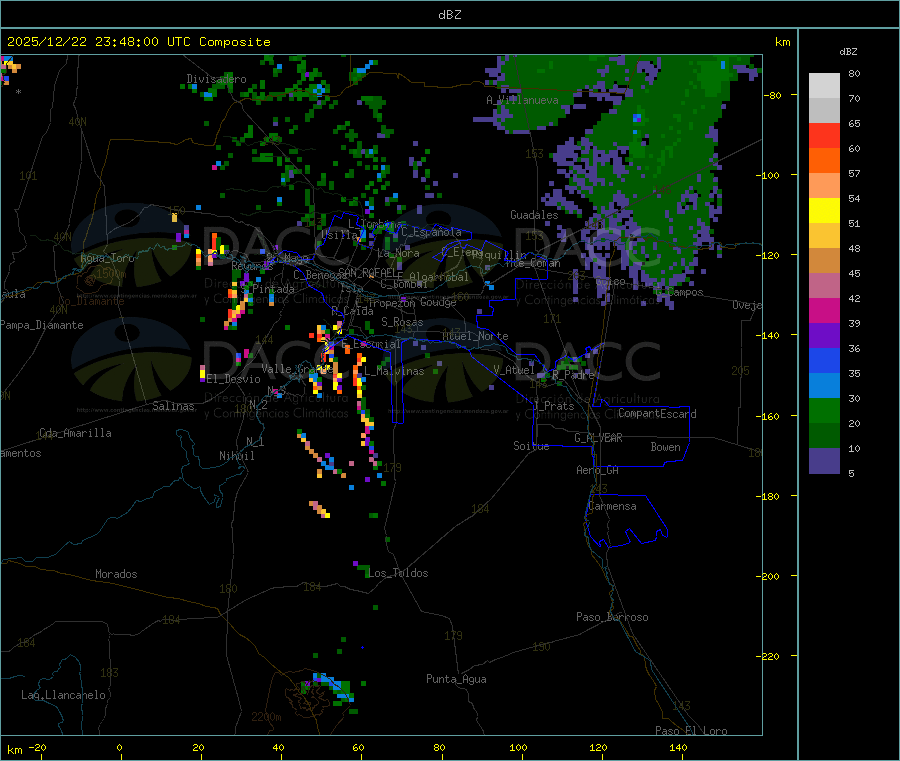The height and width of the screenshot is (761, 900).
Task: Select the dark orange 57–60 dBZ legend swatch
Action: click(824, 161)
